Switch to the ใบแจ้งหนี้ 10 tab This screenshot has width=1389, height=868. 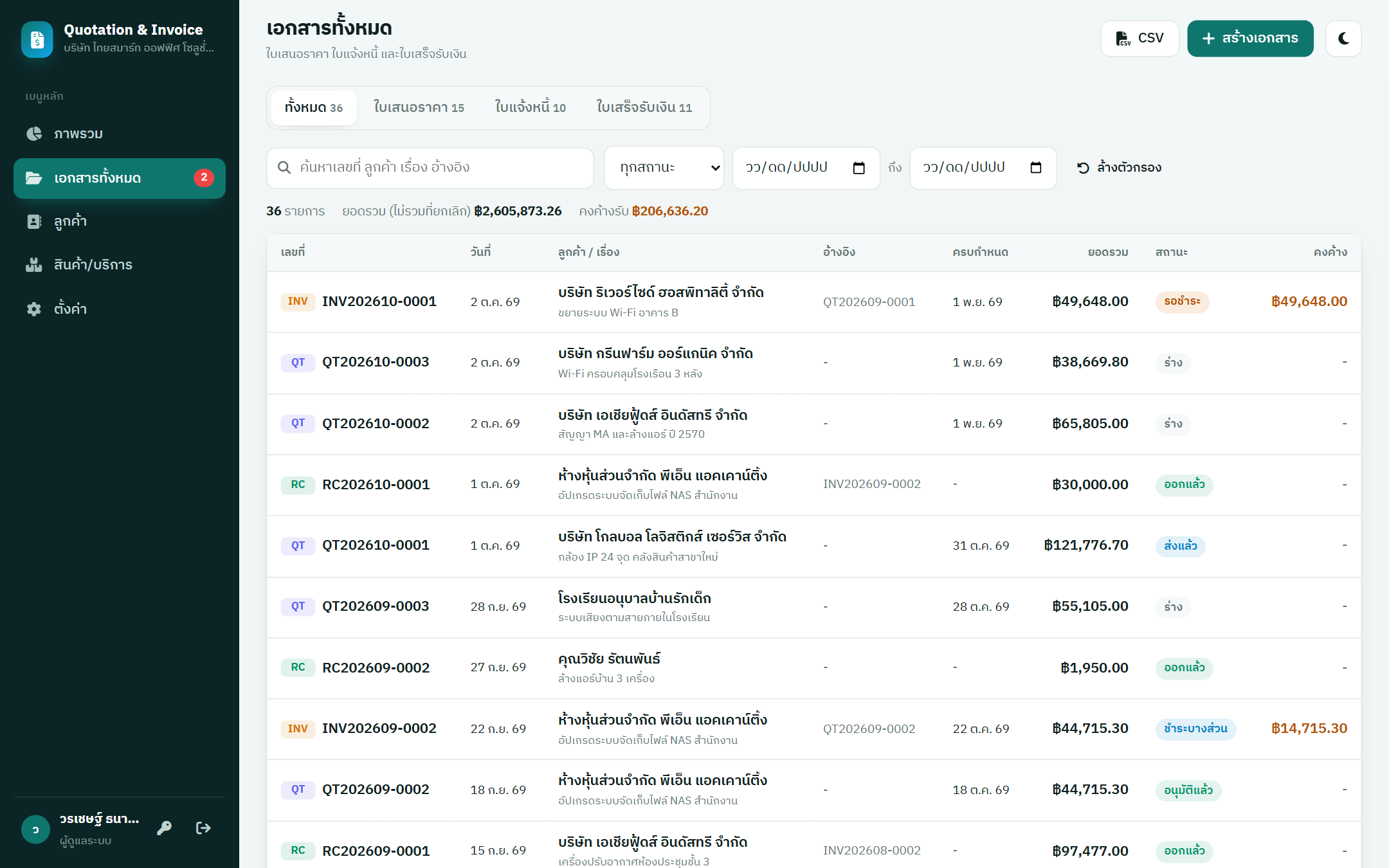531,107
